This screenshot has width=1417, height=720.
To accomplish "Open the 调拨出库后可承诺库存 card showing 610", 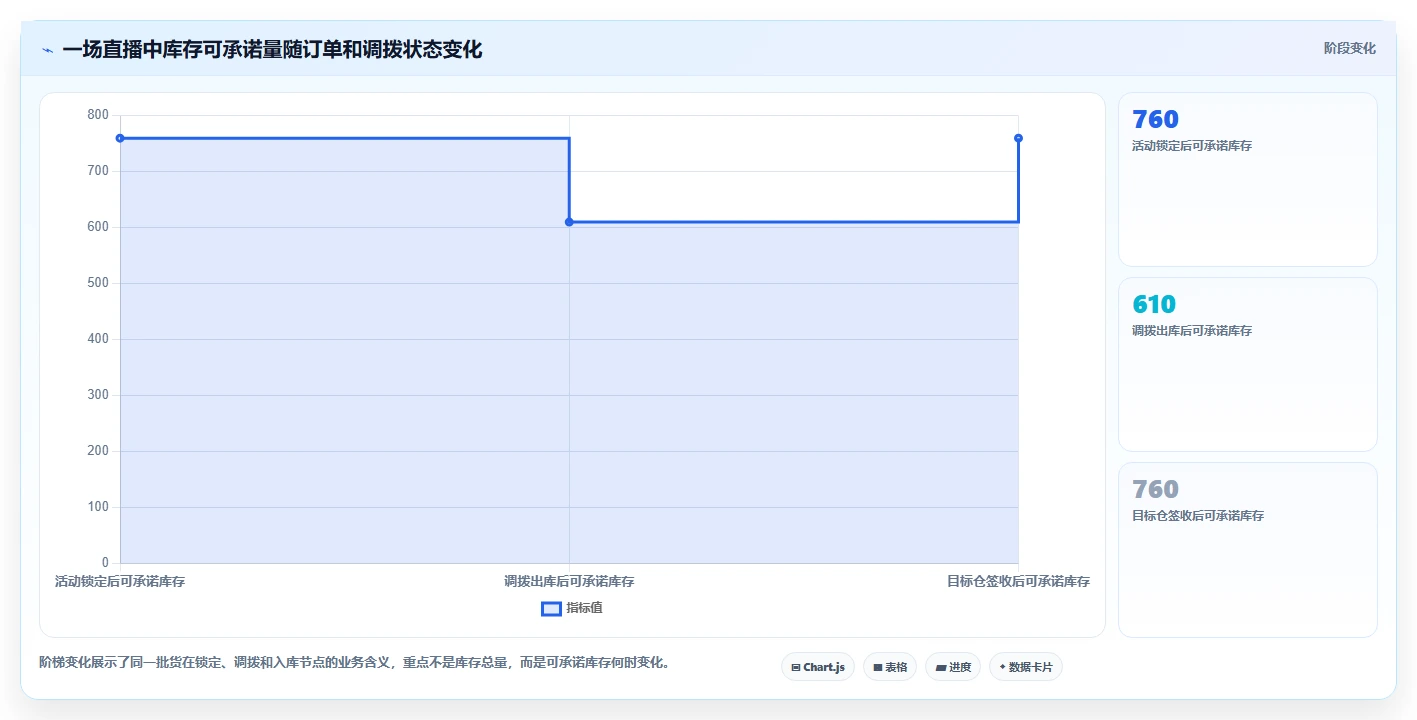I will [x=1247, y=364].
